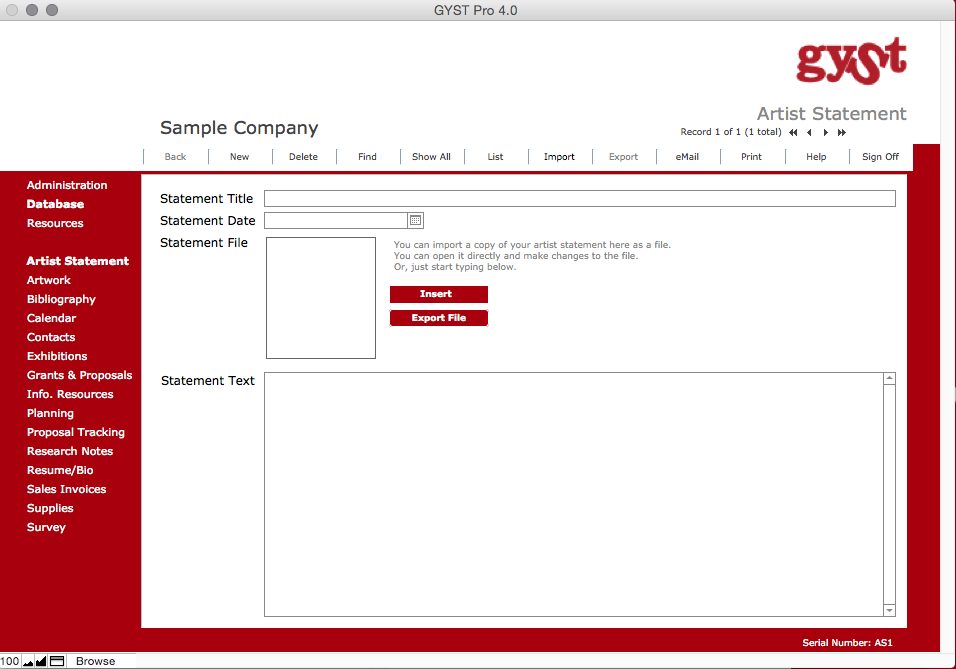Go to the first record arrow
Viewport: 956px width, 669px height.
point(793,132)
